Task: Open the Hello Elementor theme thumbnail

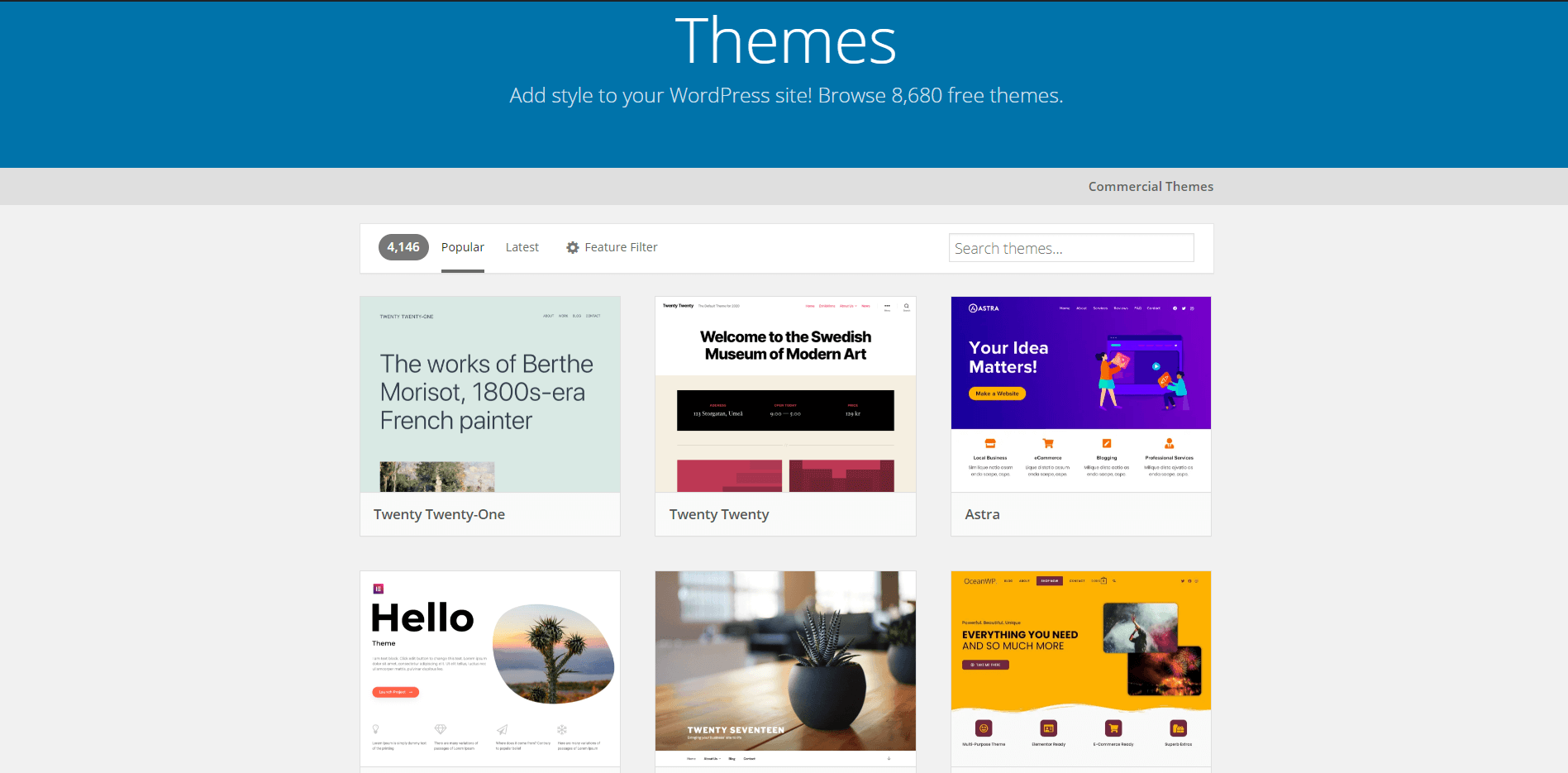Action: (x=490, y=669)
